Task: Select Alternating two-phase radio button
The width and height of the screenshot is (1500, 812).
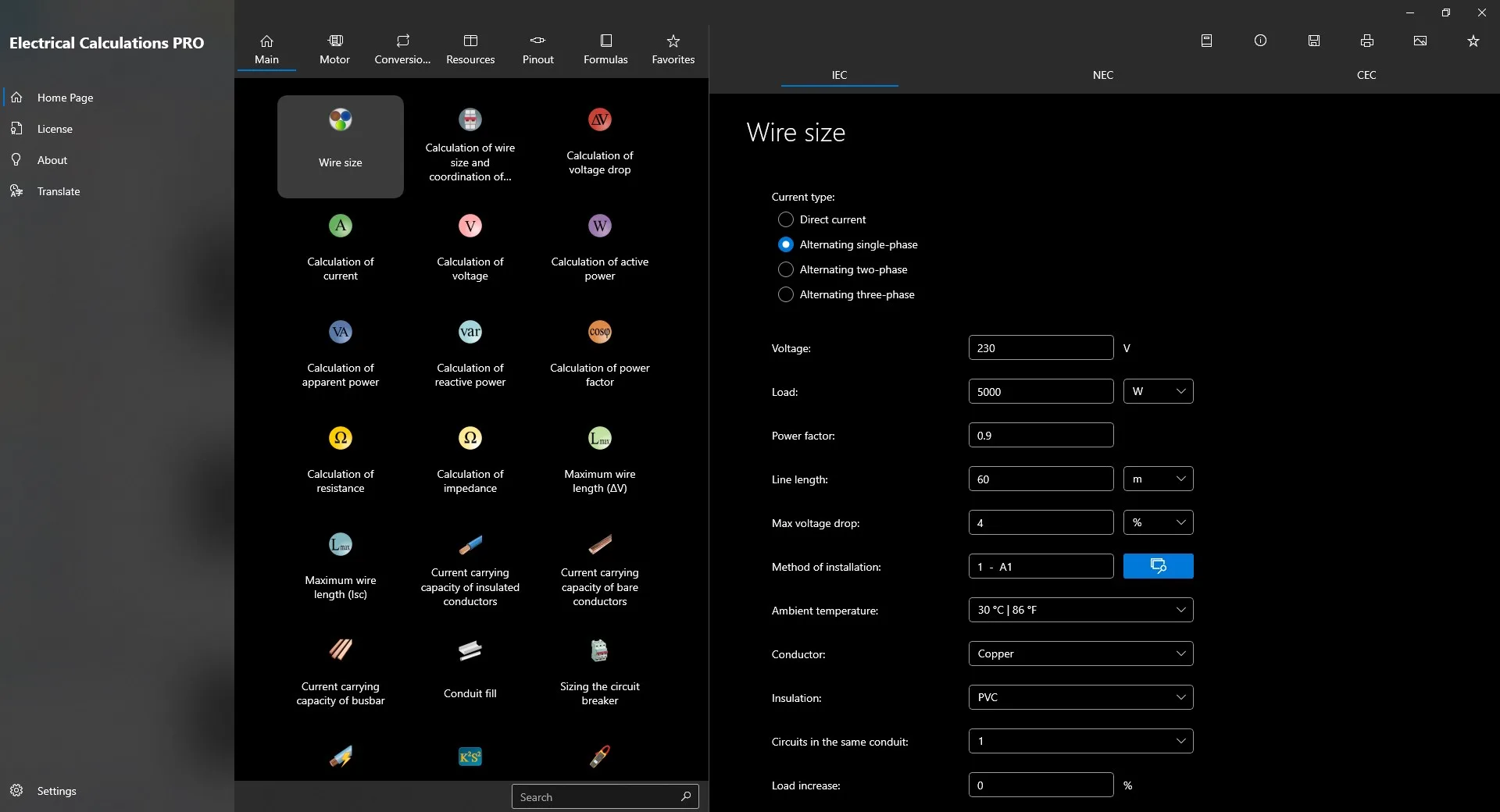Action: point(786,269)
